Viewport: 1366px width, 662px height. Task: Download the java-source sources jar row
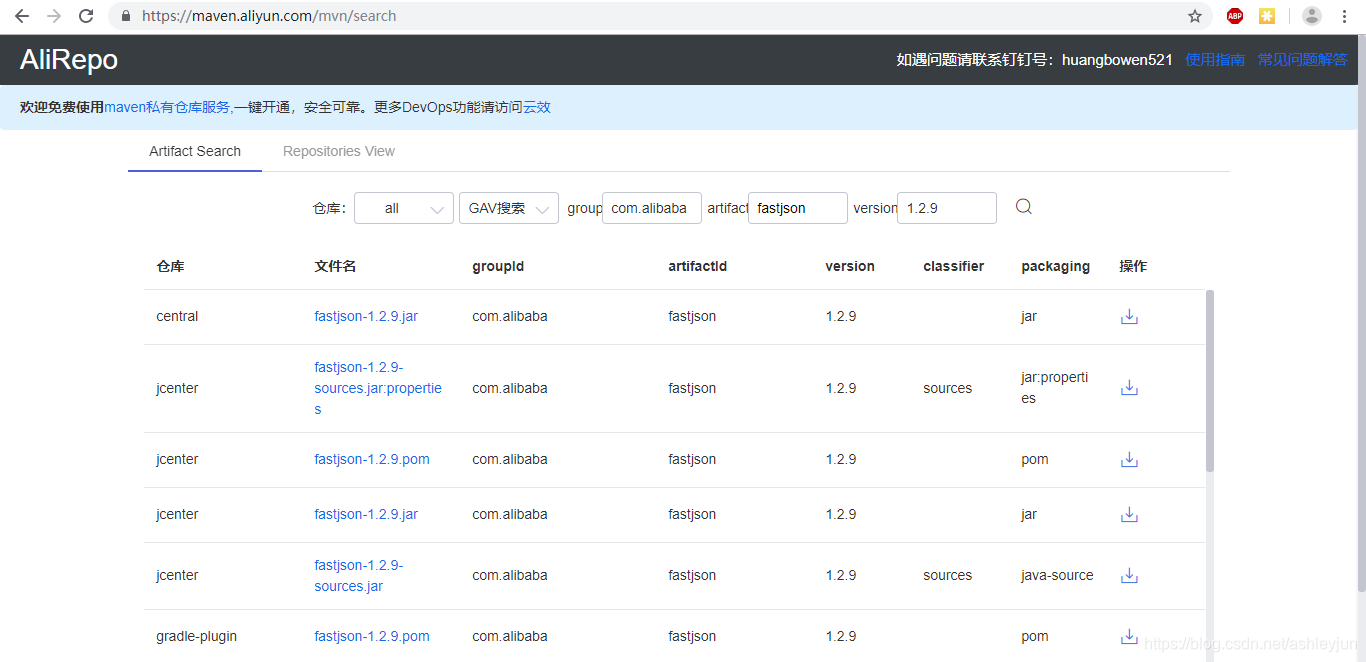coord(1129,576)
